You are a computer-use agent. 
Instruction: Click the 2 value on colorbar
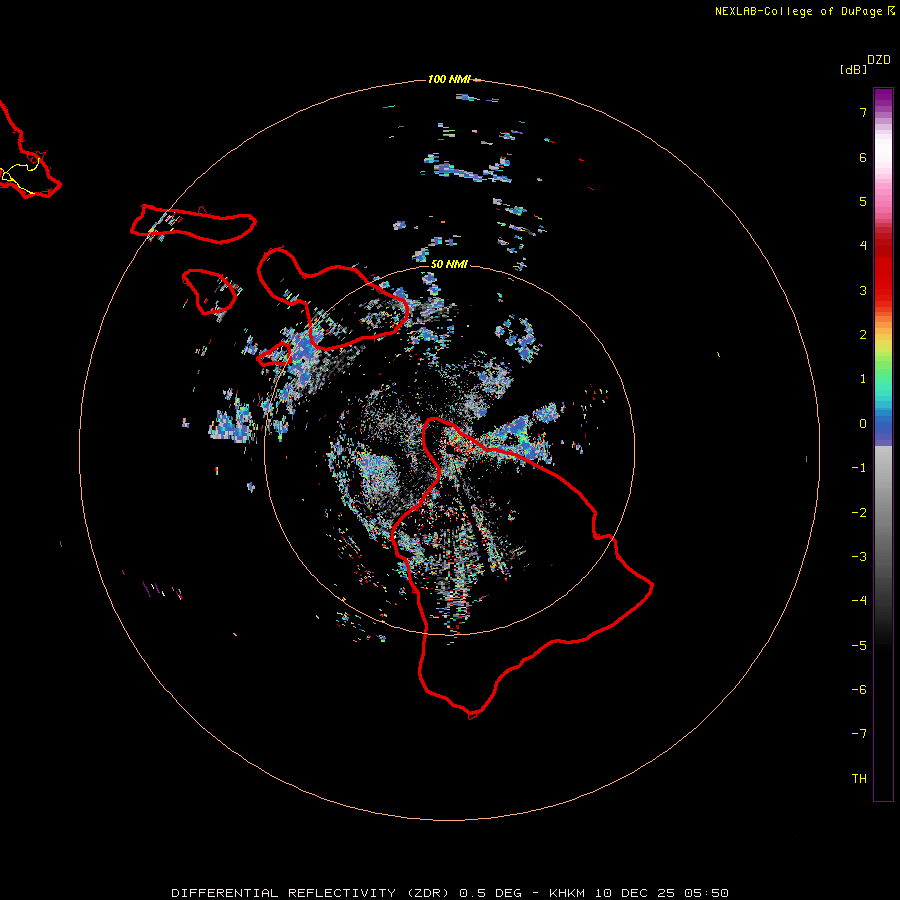click(x=863, y=335)
